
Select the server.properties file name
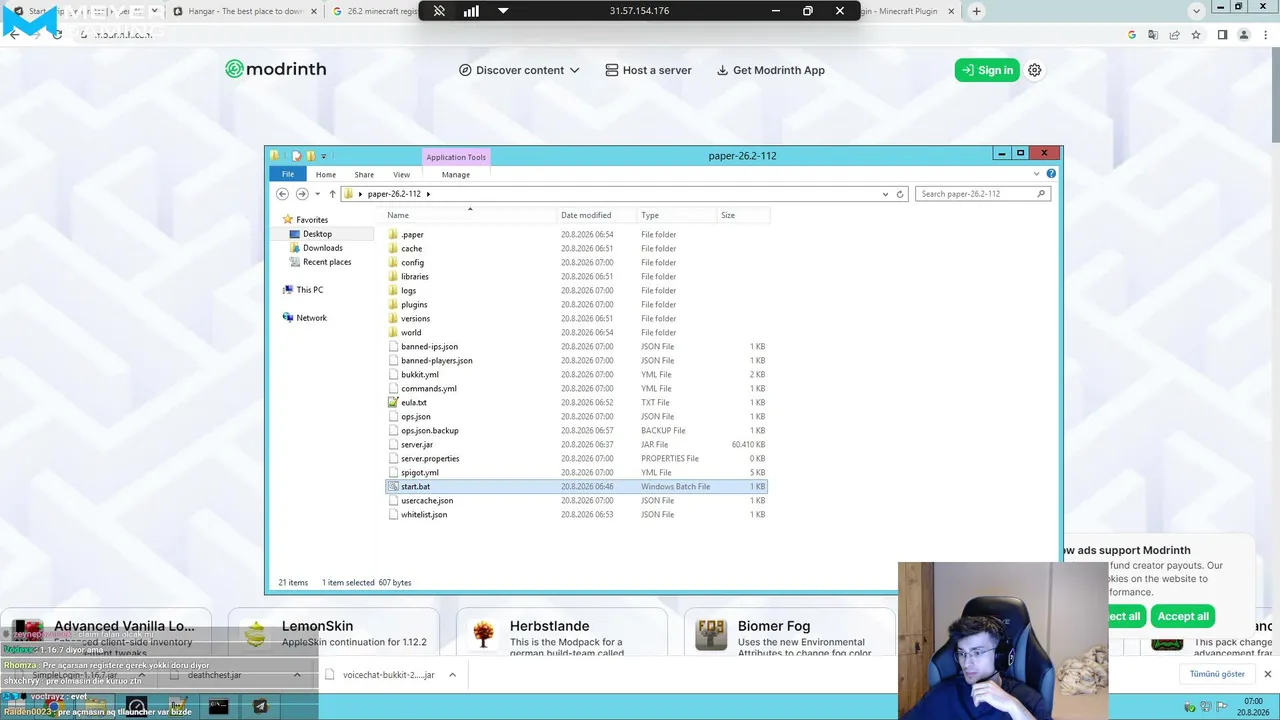[x=430, y=459]
